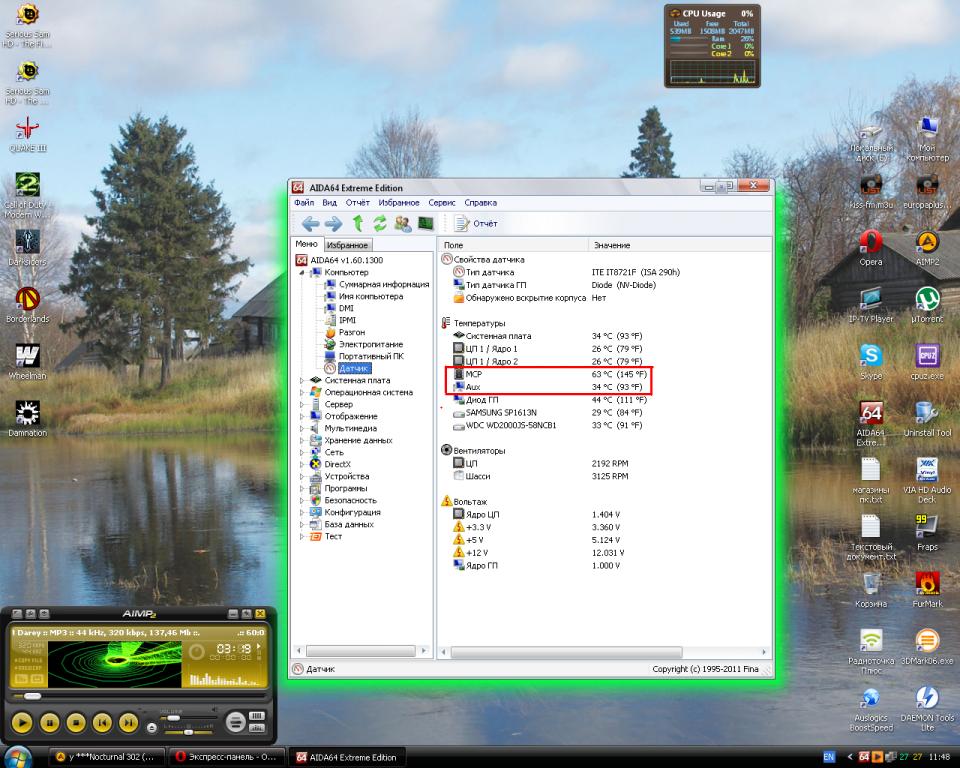Open the Opera desktop shortcut
960x768 pixels.
click(x=871, y=249)
